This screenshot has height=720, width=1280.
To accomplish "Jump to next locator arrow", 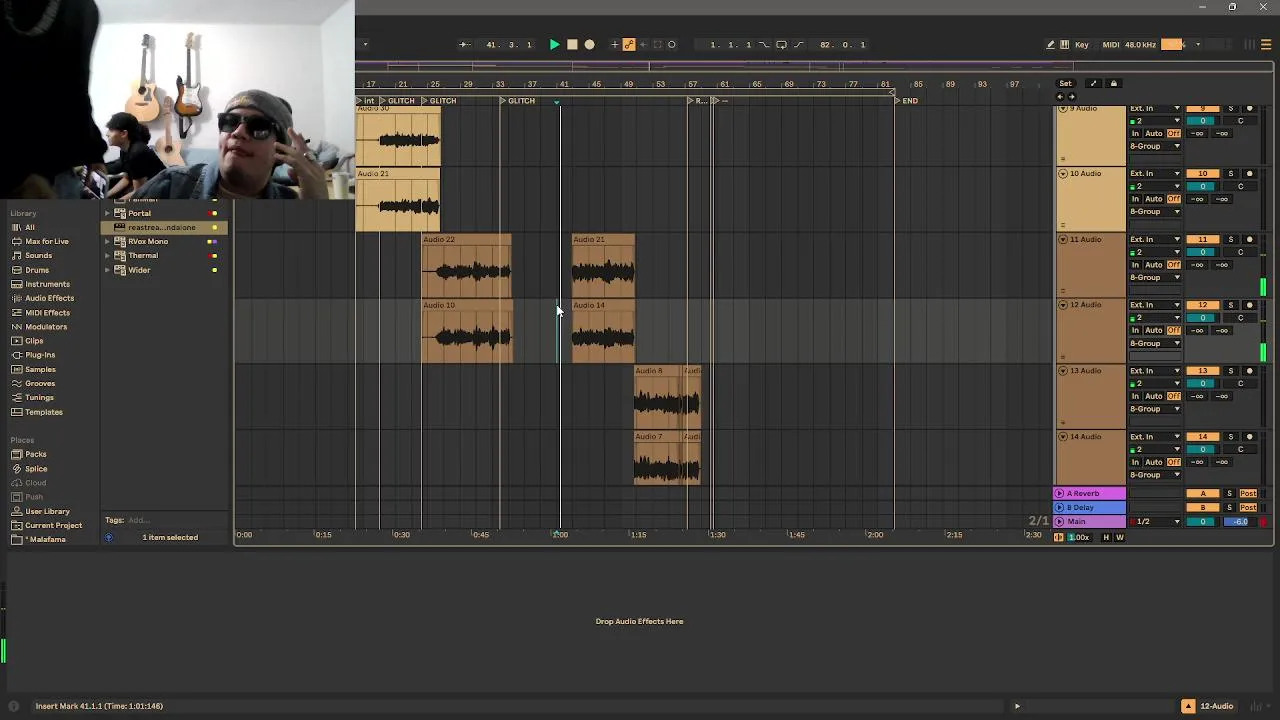I will [1071, 97].
